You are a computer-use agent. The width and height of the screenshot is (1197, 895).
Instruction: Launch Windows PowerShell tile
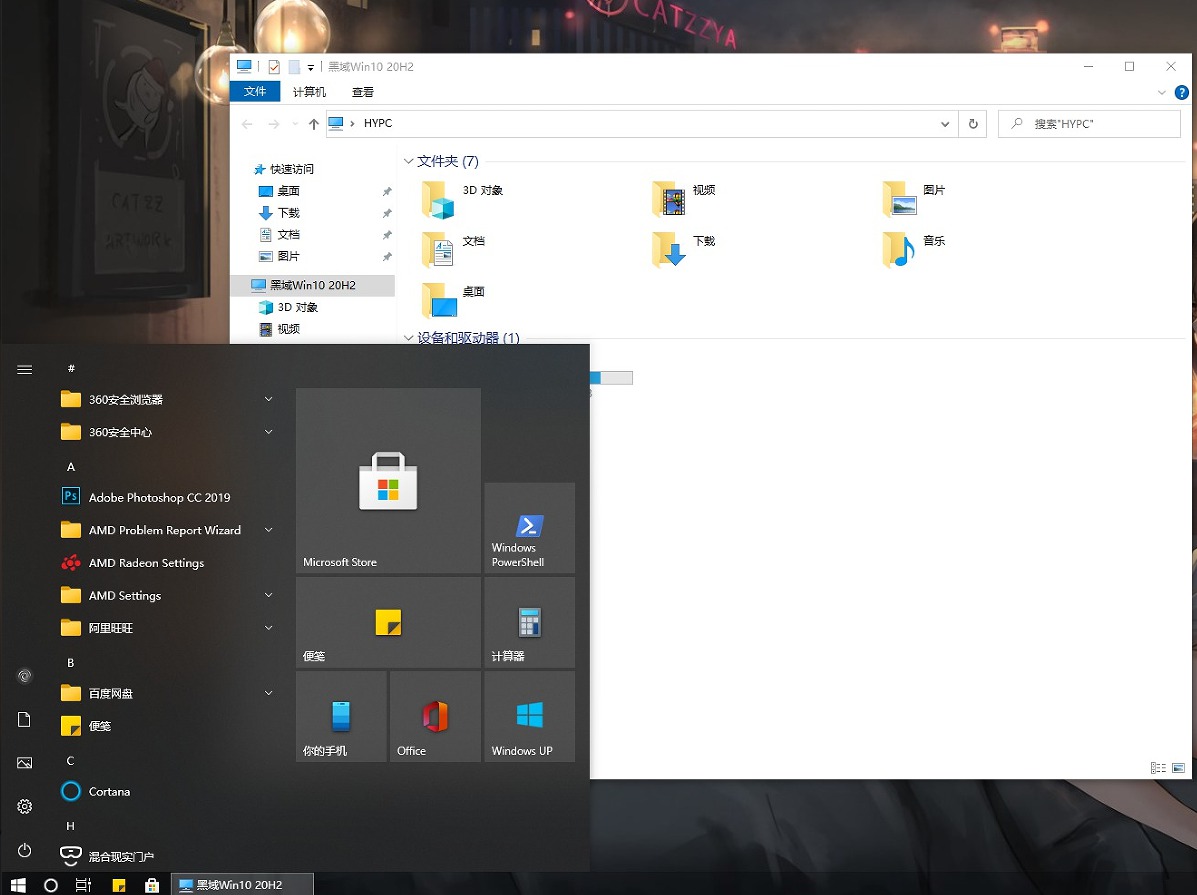(529, 528)
